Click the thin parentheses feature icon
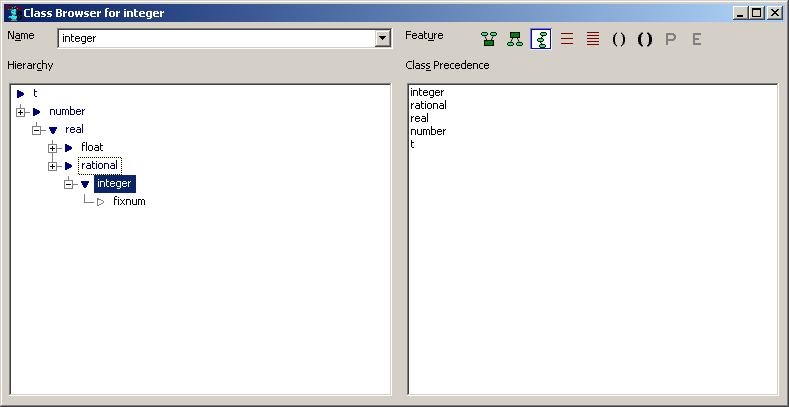 (x=619, y=39)
